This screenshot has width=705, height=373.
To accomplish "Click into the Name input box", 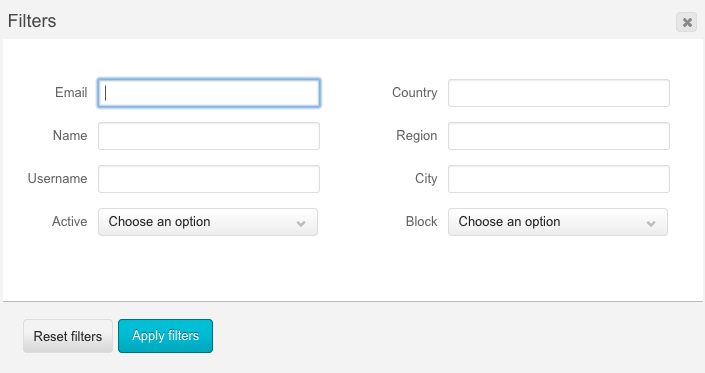I will coord(209,136).
